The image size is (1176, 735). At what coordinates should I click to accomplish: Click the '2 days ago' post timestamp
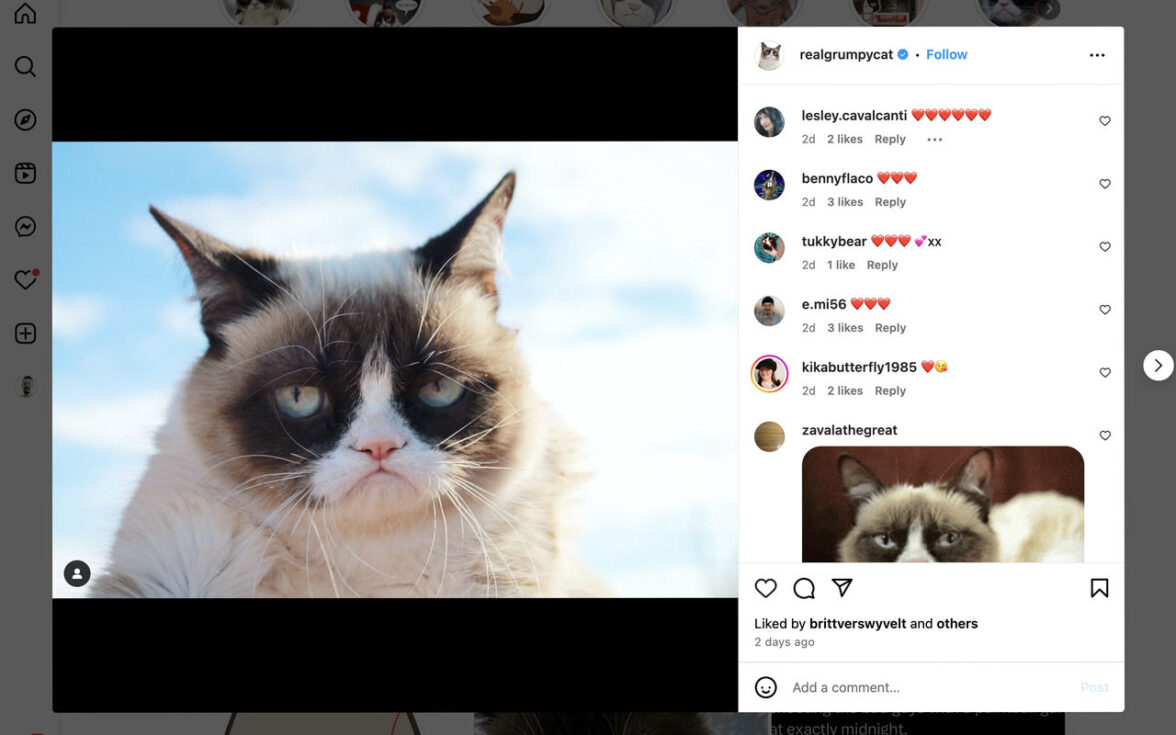pyautogui.click(x=784, y=643)
